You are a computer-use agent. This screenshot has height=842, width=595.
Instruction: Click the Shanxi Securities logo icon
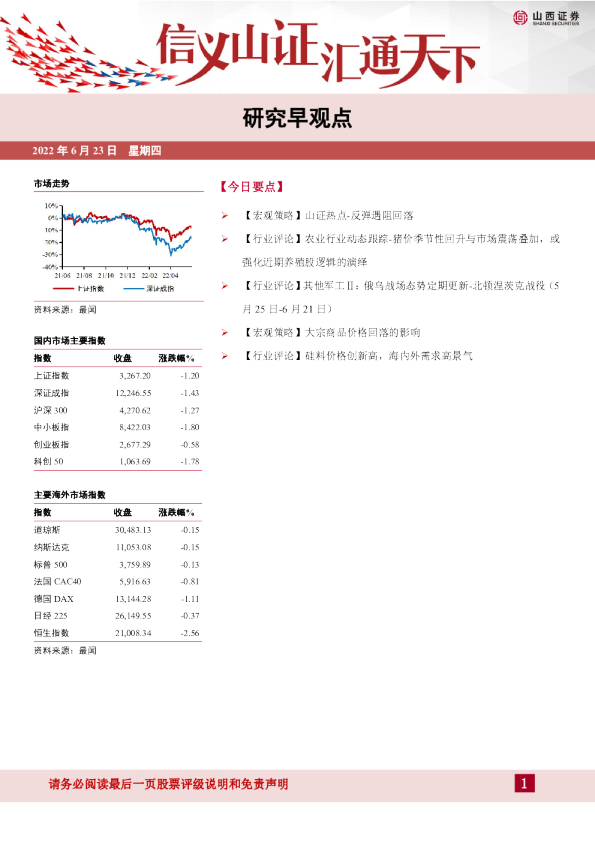click(x=520, y=17)
